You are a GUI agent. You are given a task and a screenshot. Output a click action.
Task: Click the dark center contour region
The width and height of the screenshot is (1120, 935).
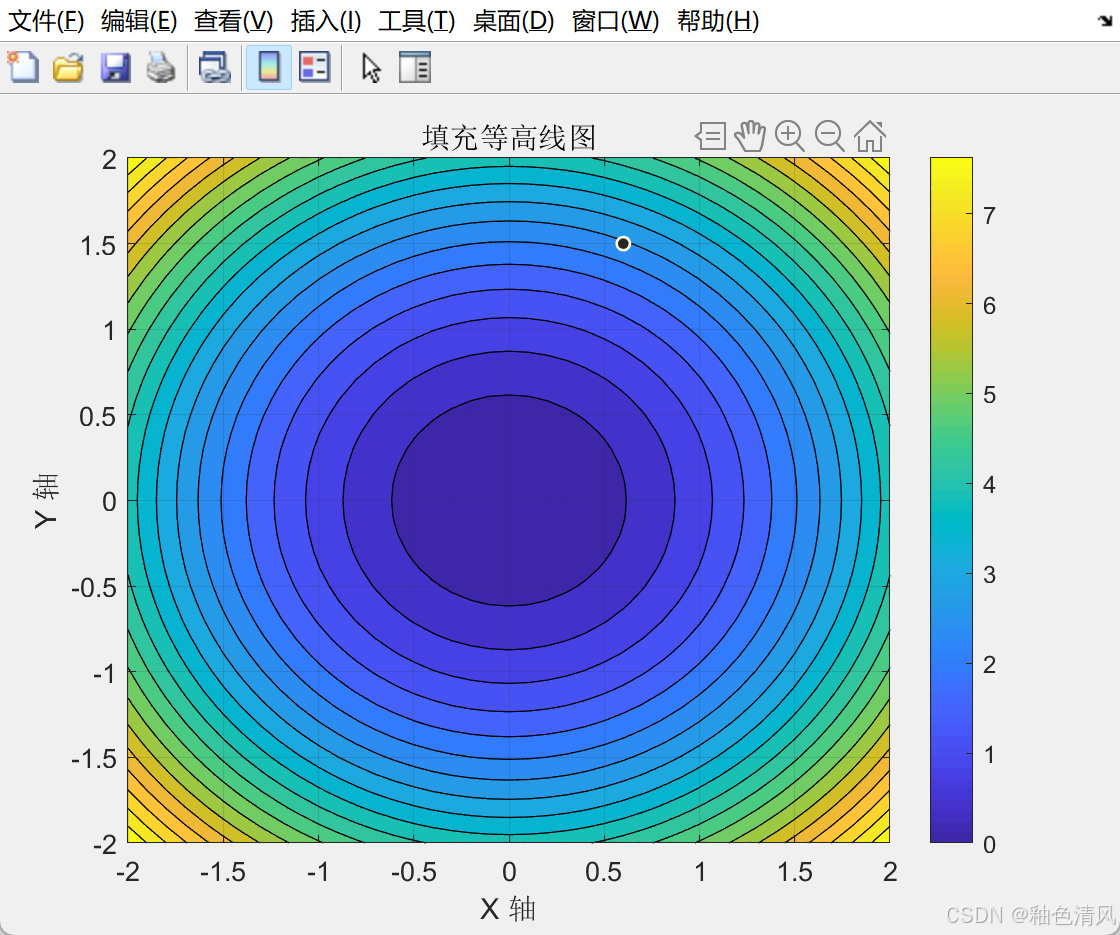coord(509,500)
